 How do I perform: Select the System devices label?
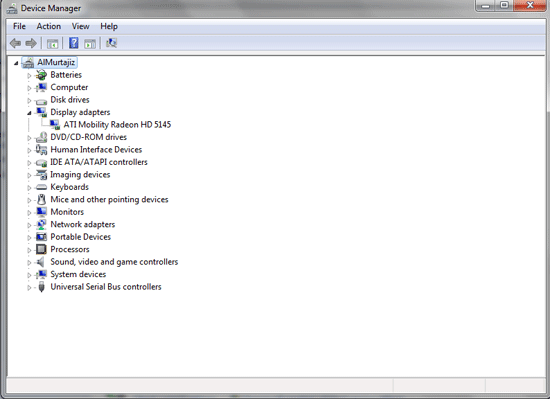click(78, 275)
